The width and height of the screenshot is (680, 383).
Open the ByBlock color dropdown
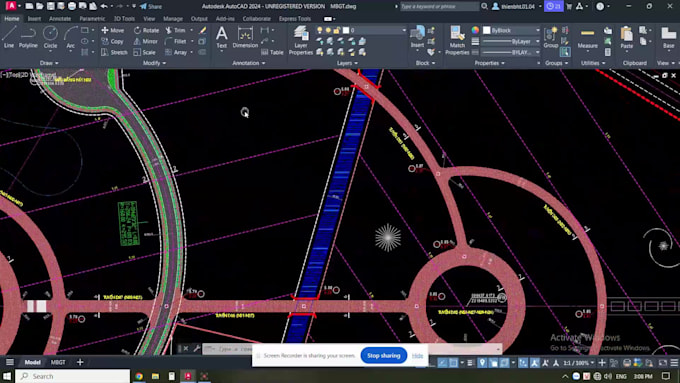[512, 30]
